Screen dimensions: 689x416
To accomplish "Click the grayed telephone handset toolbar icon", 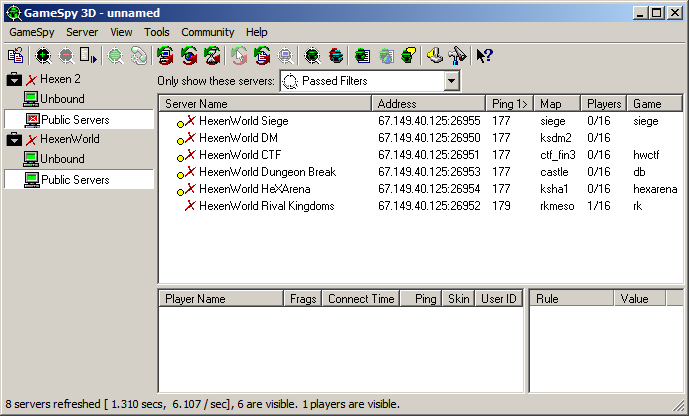I will coord(139,56).
